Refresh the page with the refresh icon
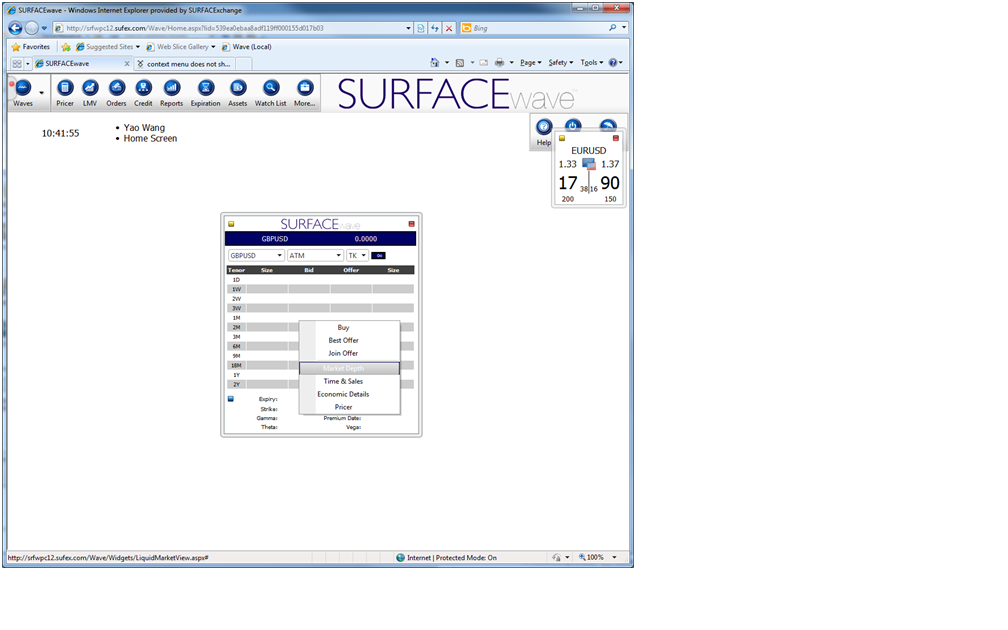 [x=435, y=28]
